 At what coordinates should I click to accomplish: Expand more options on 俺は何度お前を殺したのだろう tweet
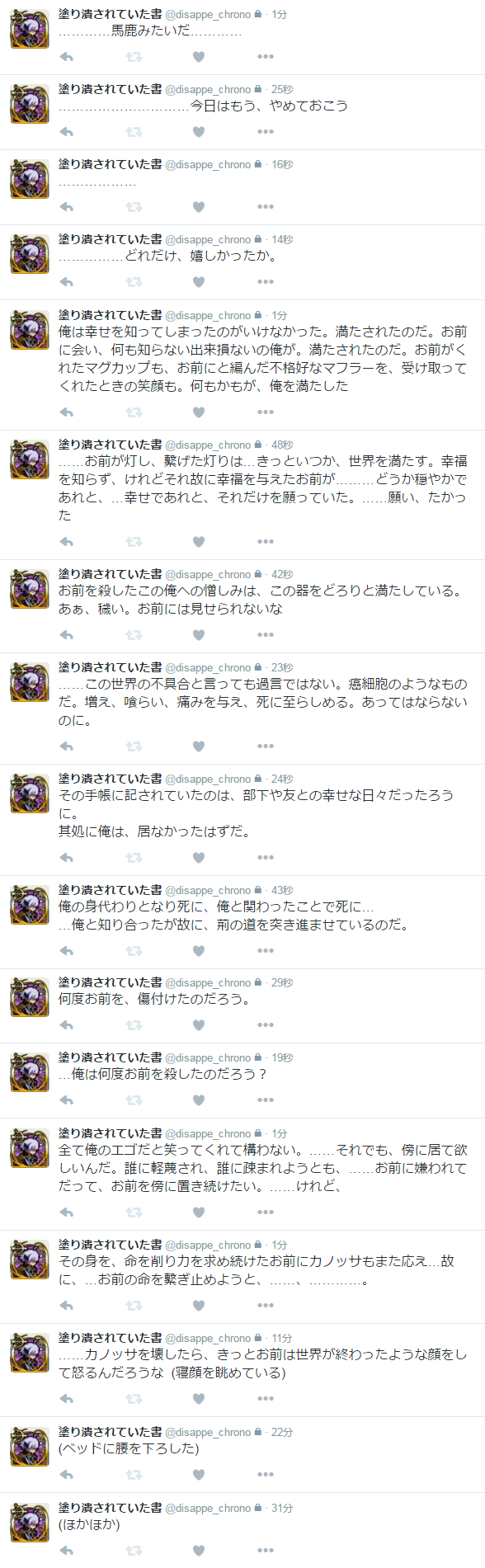265,1100
